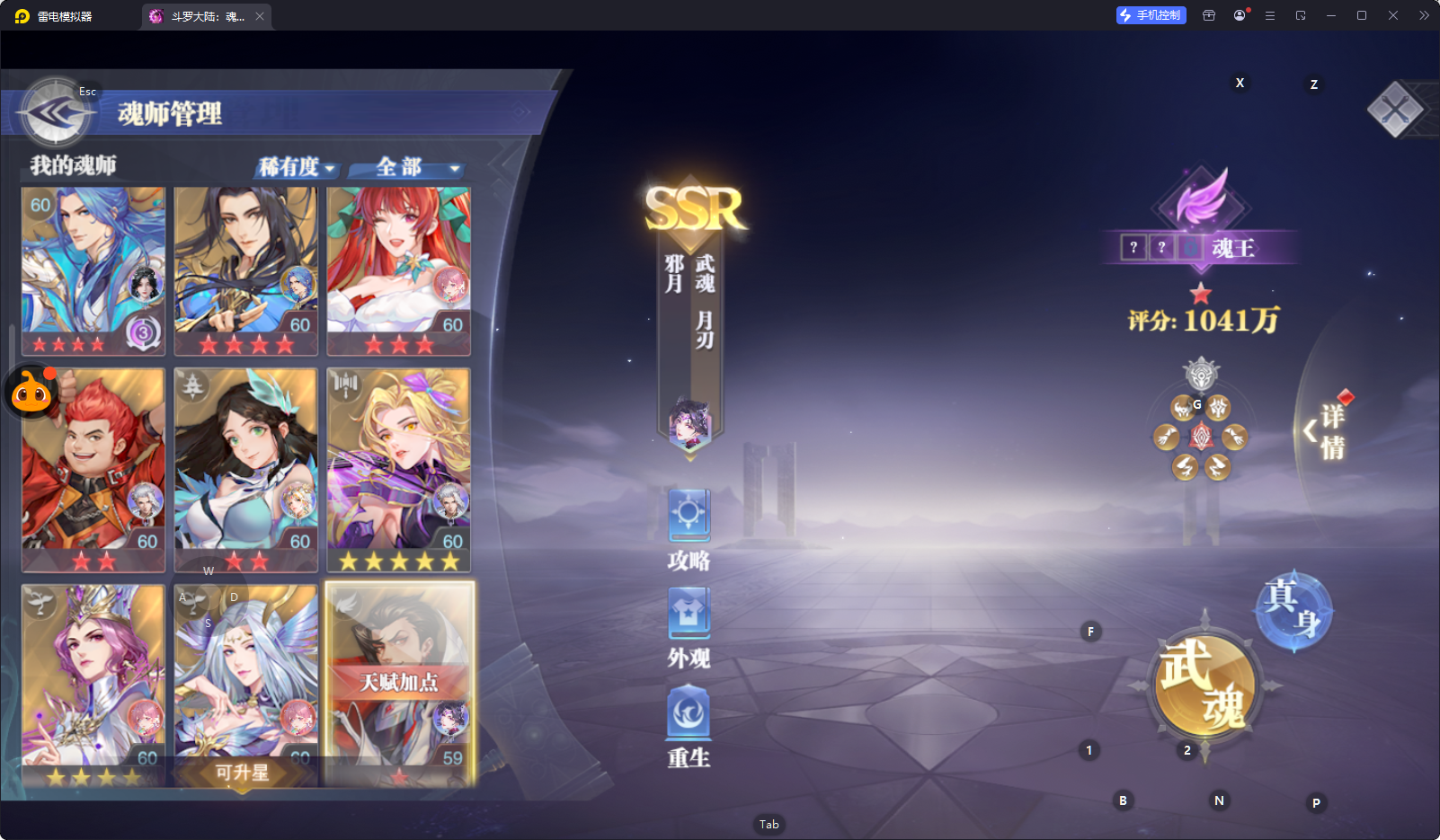
Task: Open the emulator toolbox store icon
Action: tap(1209, 15)
